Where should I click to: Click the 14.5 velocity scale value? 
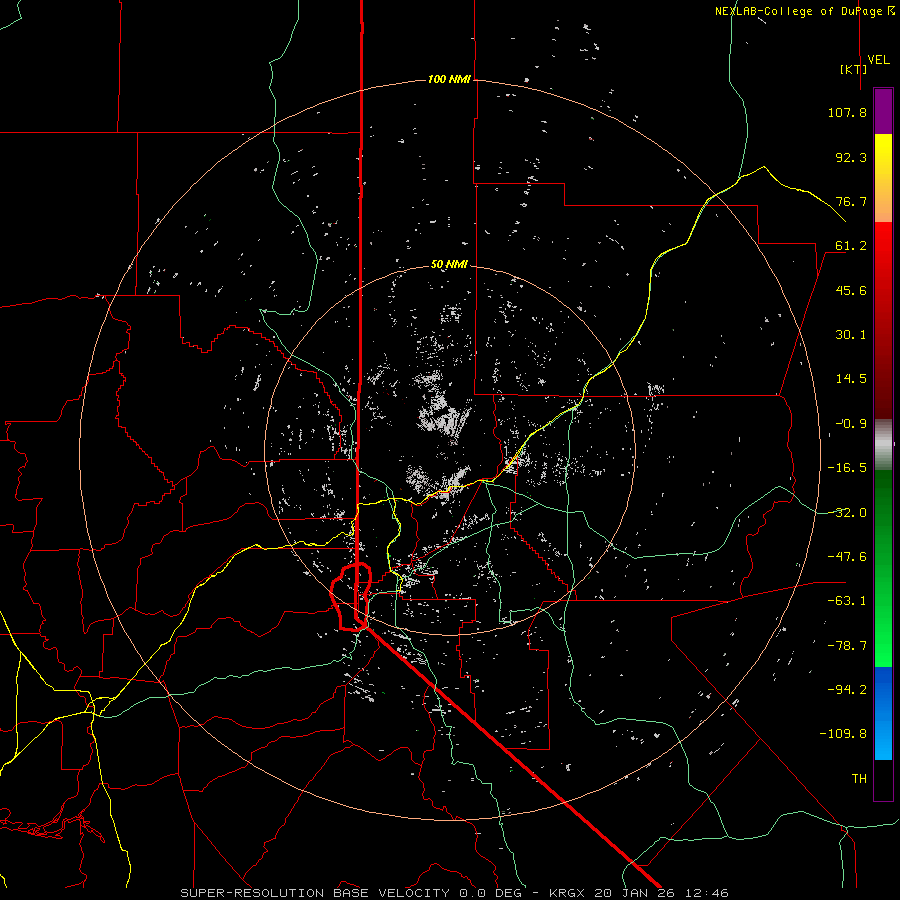851,379
